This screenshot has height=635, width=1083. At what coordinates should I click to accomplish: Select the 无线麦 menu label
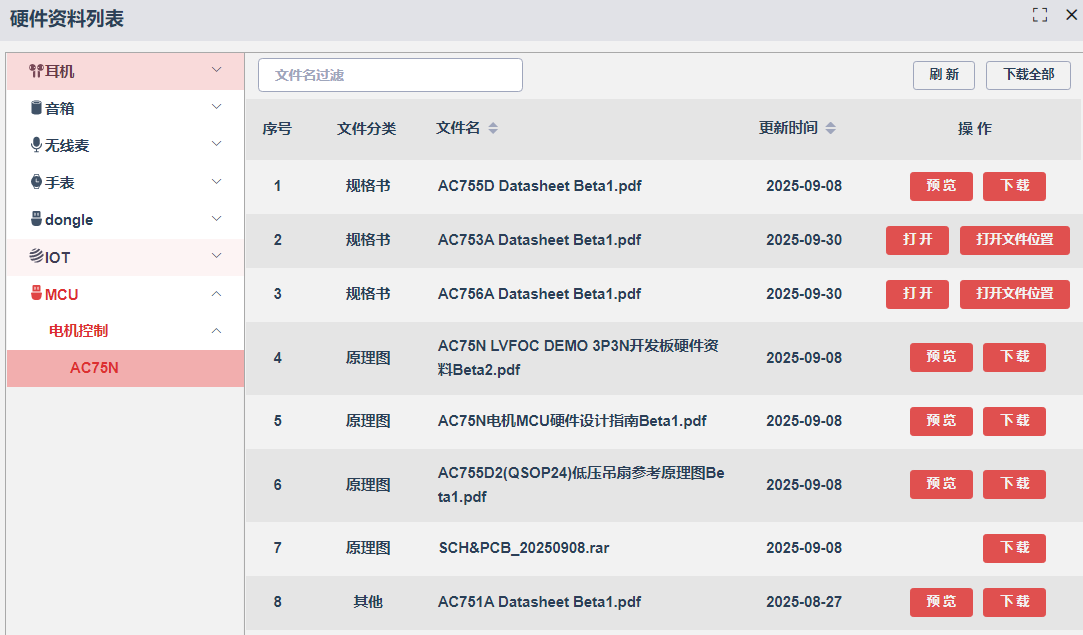pos(67,145)
